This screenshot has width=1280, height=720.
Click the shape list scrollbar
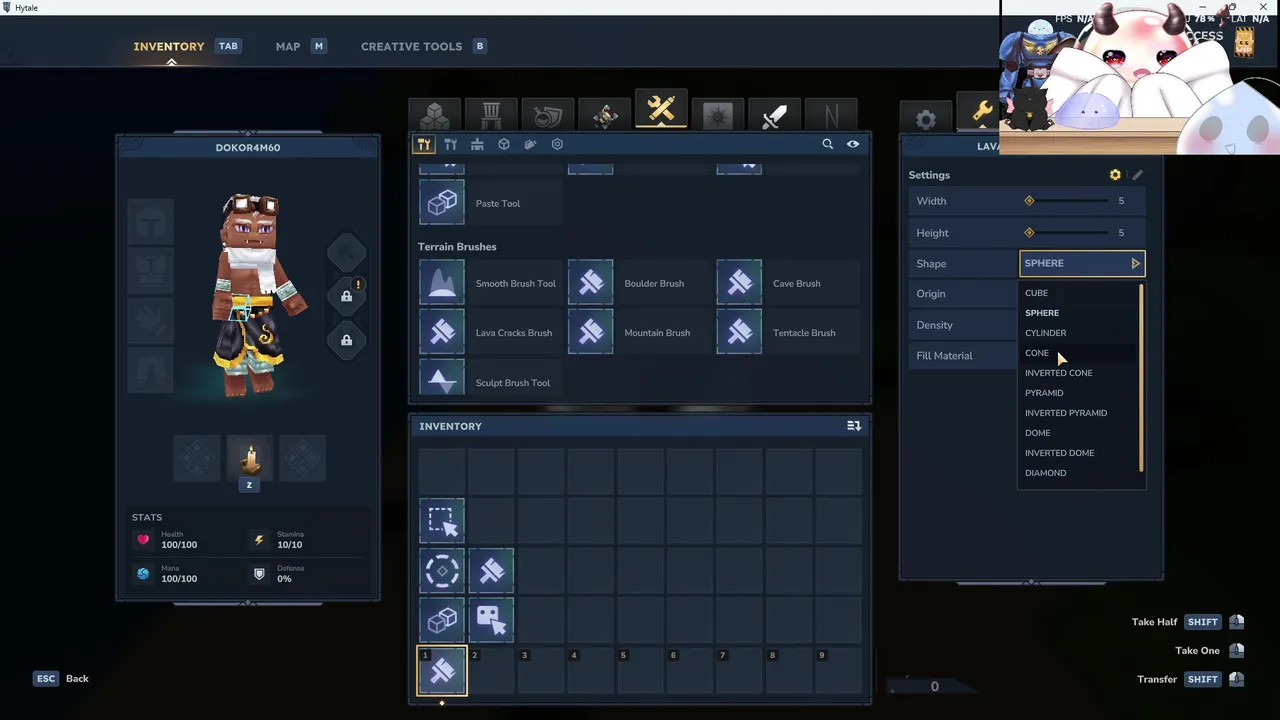pos(1141,378)
